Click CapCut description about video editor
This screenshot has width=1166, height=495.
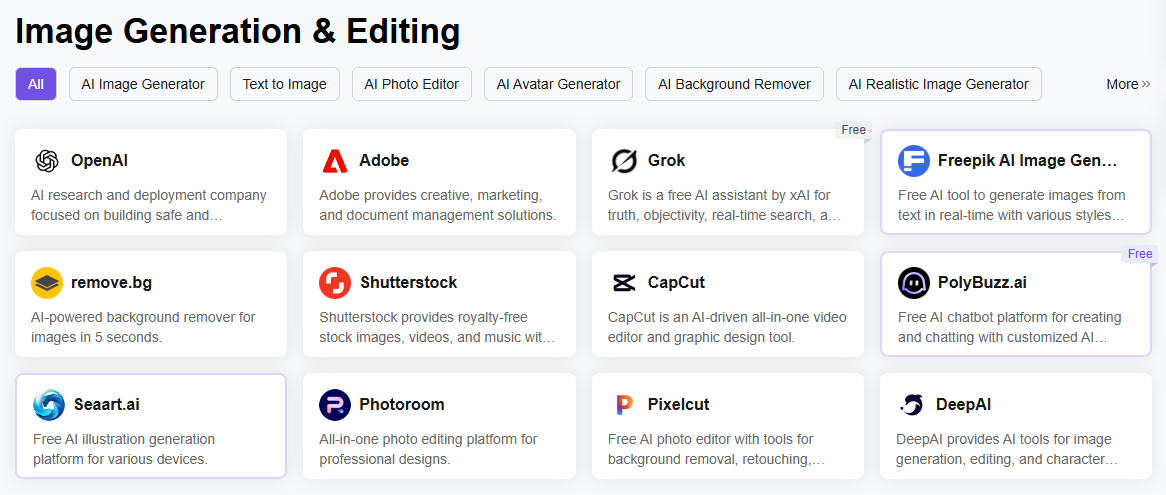727,327
